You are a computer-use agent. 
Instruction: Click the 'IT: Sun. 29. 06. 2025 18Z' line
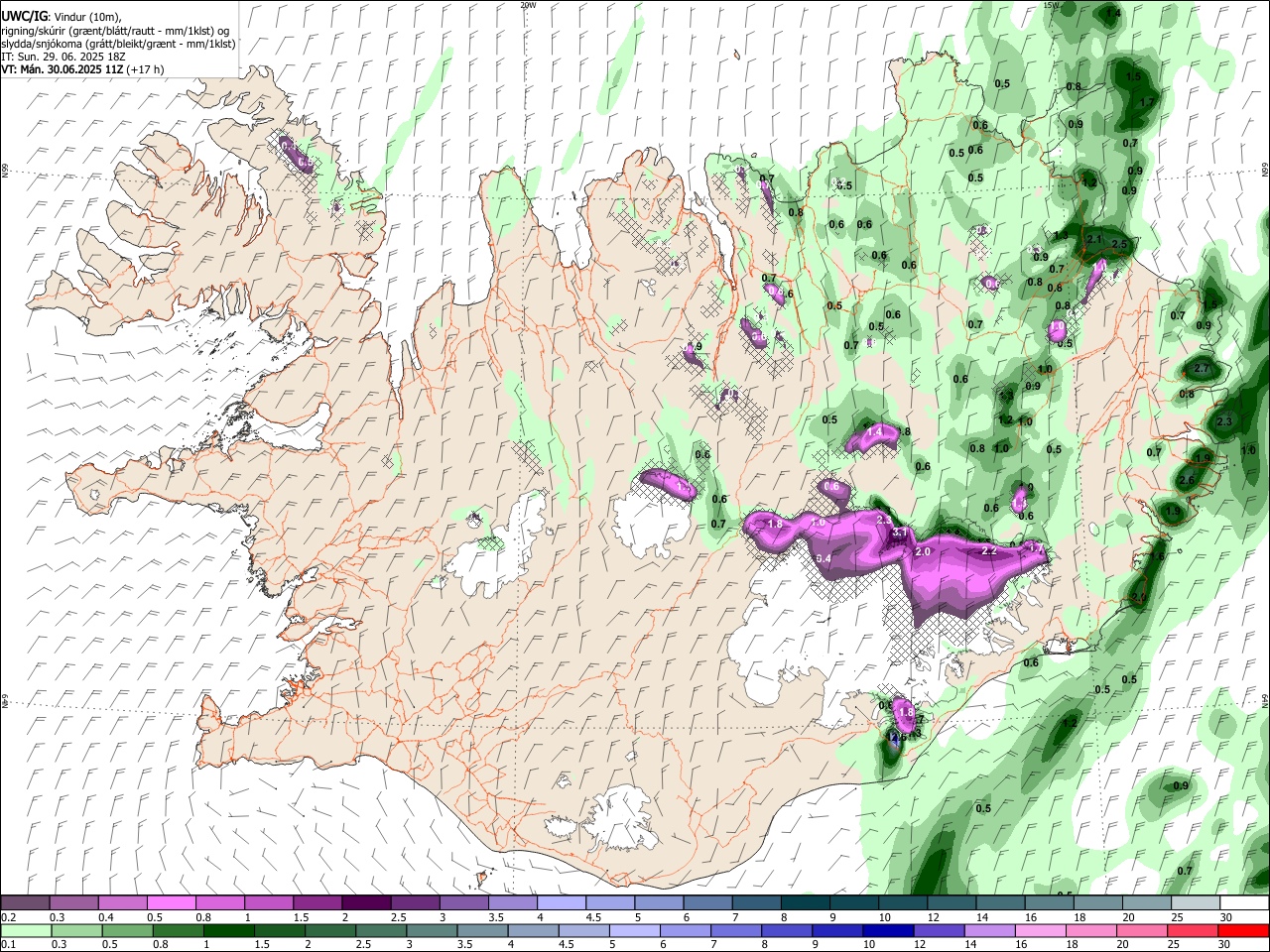pyautogui.click(x=63, y=57)
